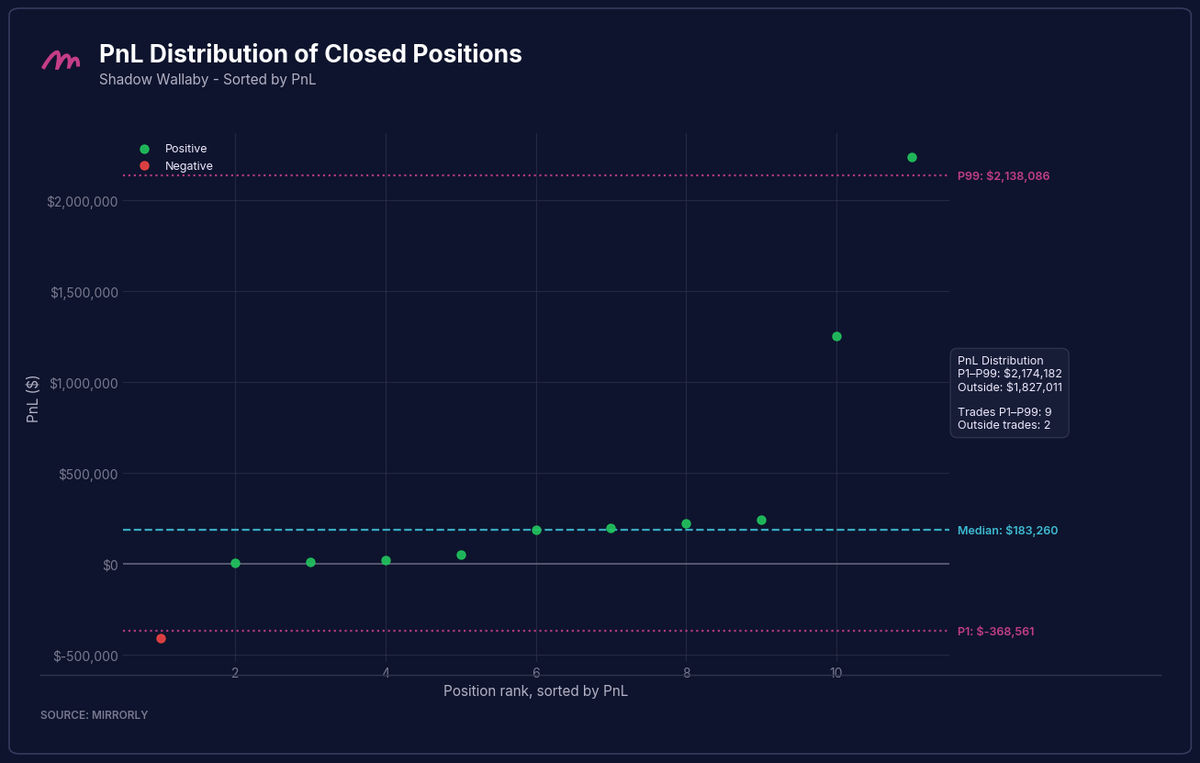The image size is (1200, 763).
Task: Click the green Positive legend marker
Action: [x=144, y=148]
